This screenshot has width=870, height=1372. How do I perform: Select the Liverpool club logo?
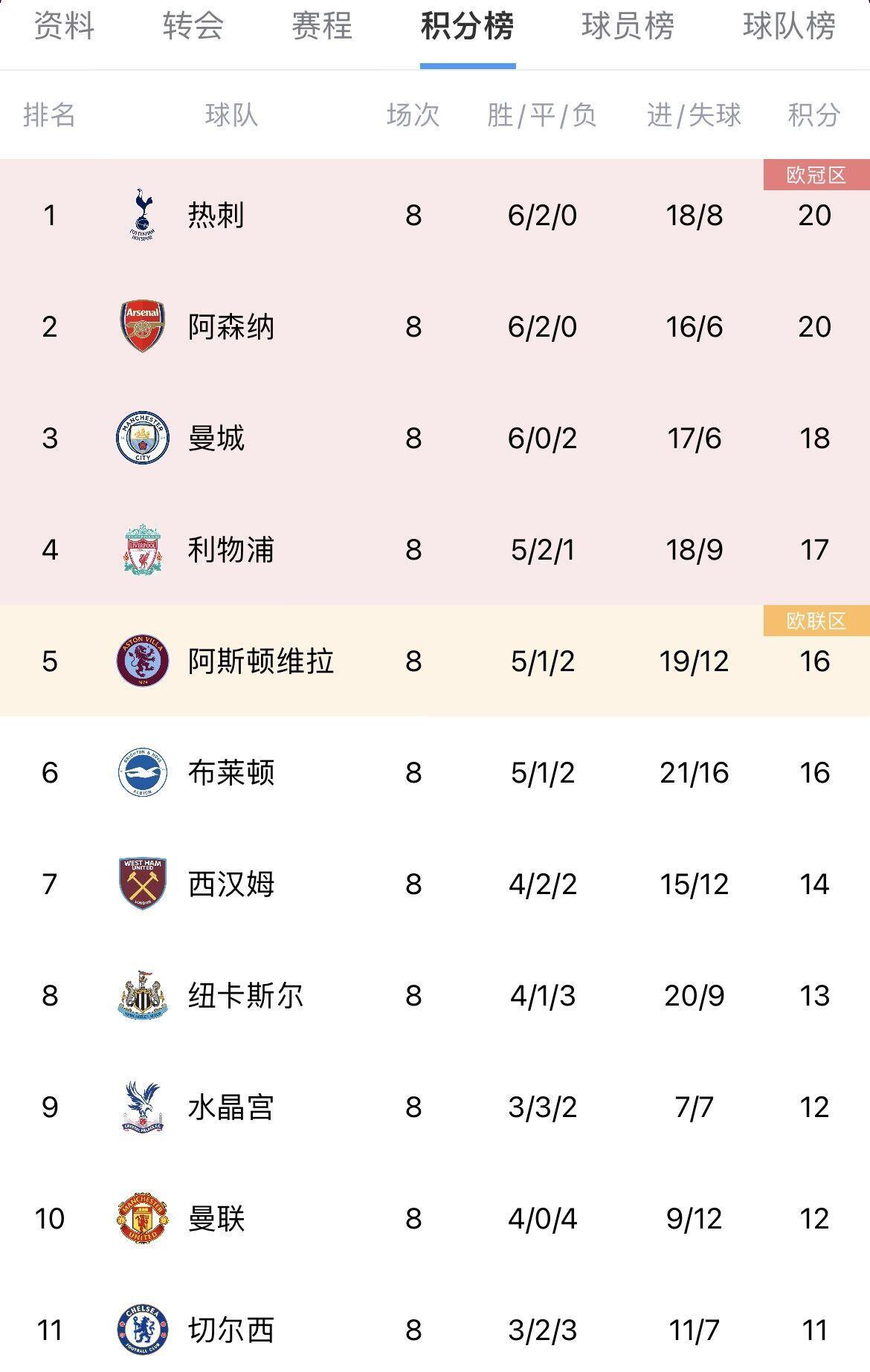[143, 549]
